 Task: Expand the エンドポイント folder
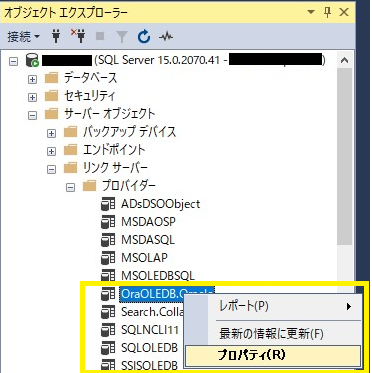(x=51, y=151)
